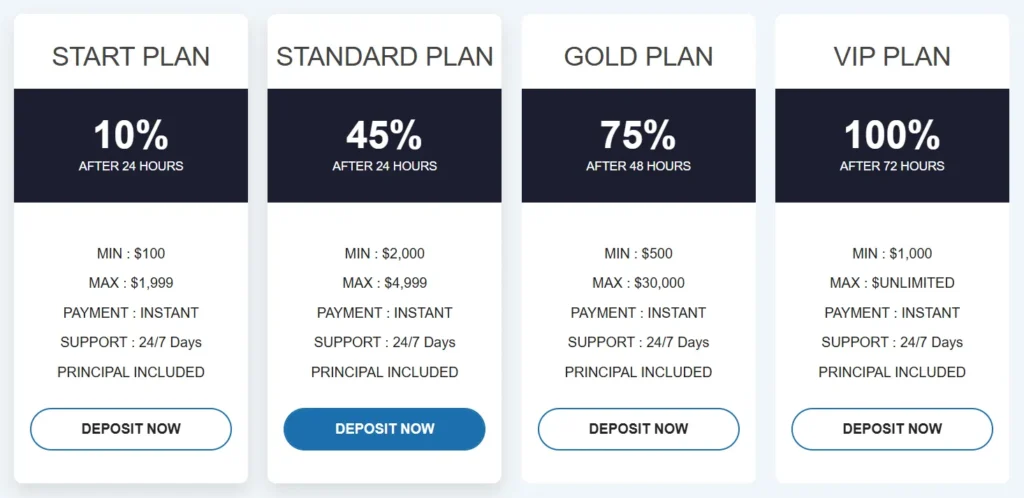1024x498 pixels.
Task: Click the MAX : $UNLIMITED text
Action: click(x=892, y=283)
